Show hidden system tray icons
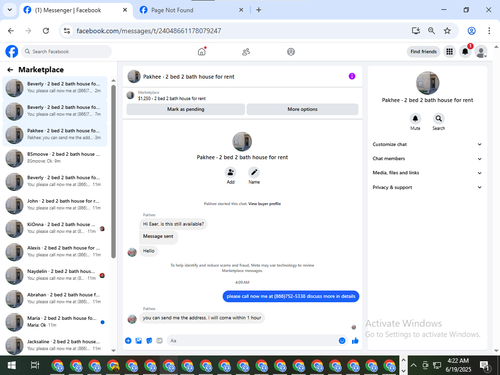500x375 pixels. (x=413, y=365)
